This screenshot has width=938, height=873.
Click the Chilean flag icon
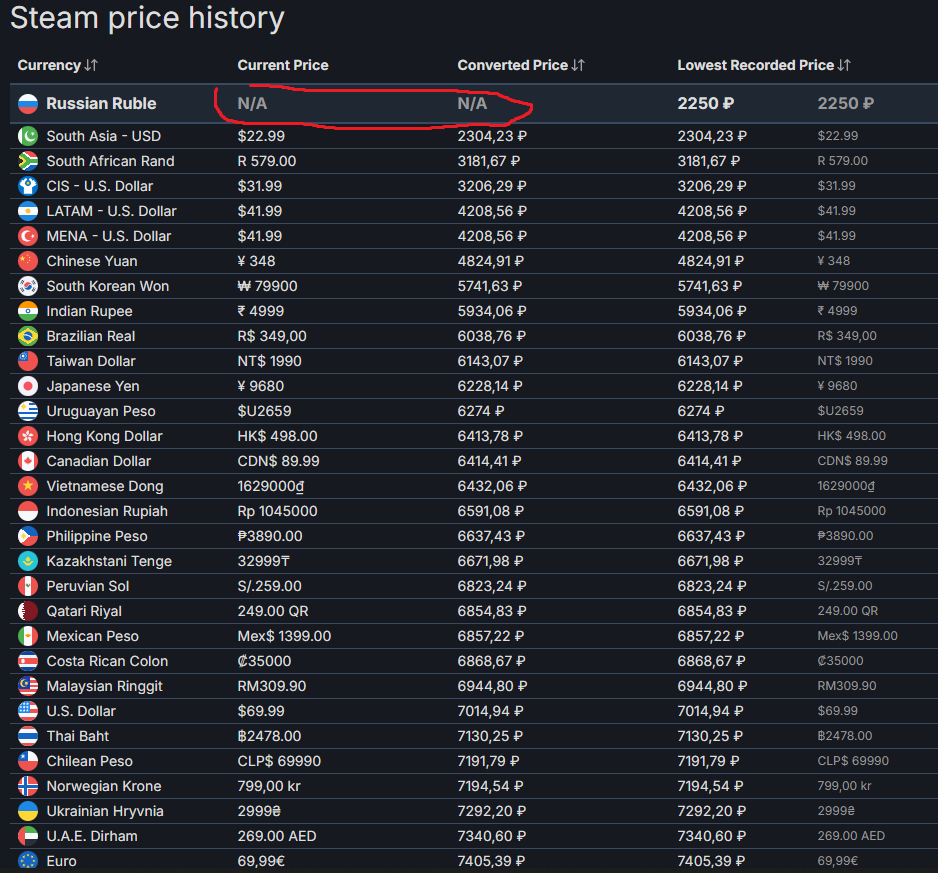click(28, 761)
